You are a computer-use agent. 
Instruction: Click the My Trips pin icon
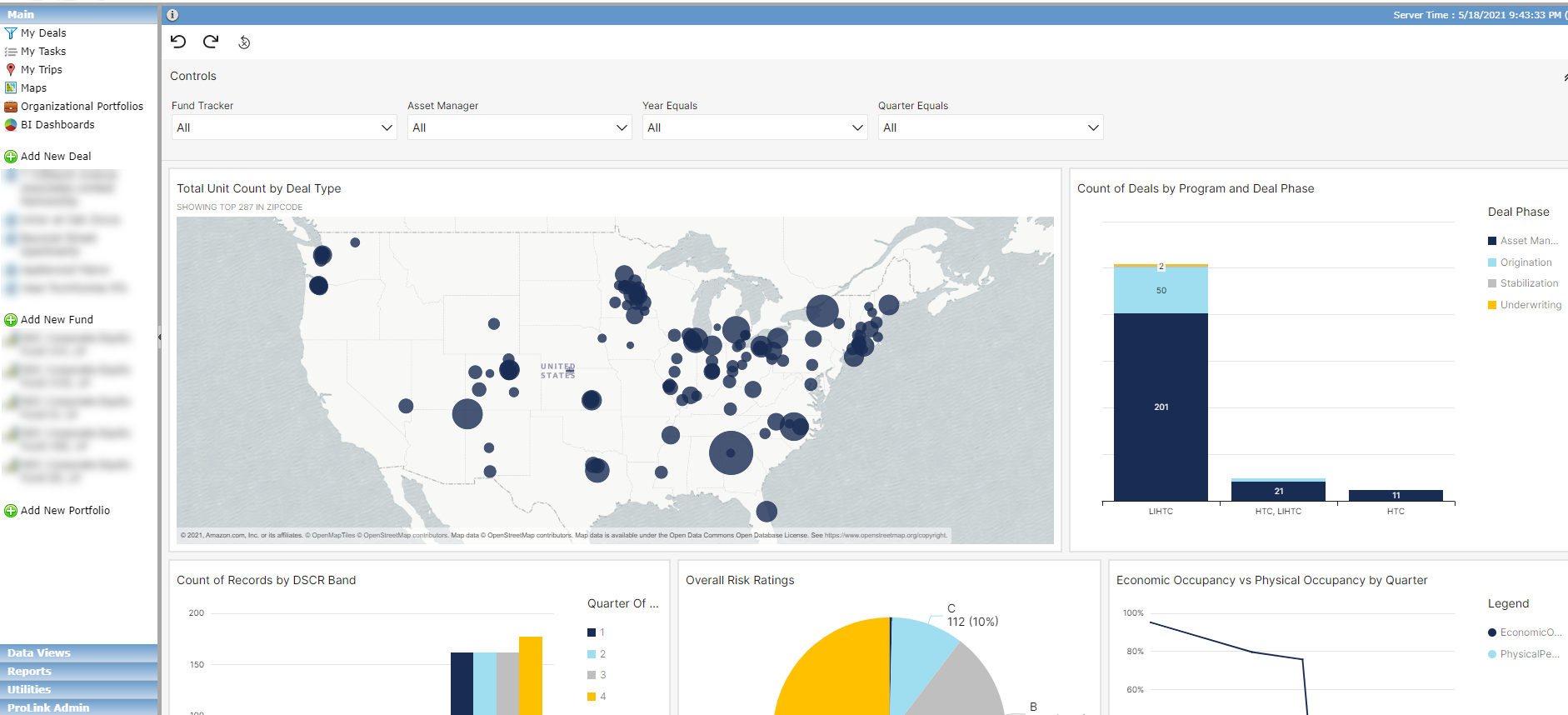click(11, 70)
